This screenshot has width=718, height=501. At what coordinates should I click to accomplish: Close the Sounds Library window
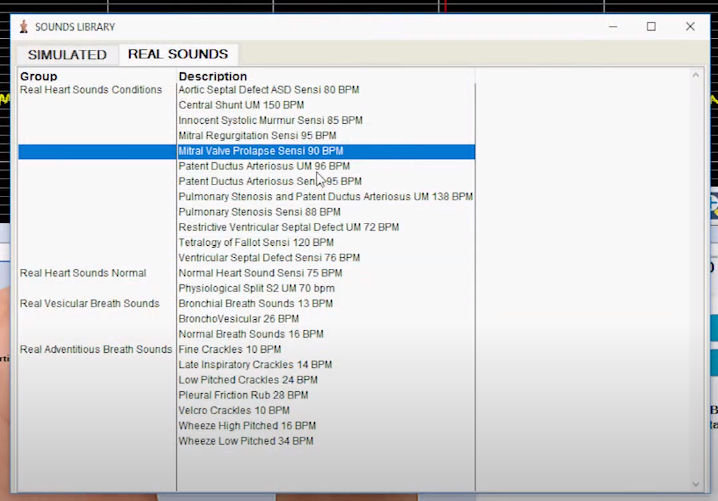tap(690, 27)
